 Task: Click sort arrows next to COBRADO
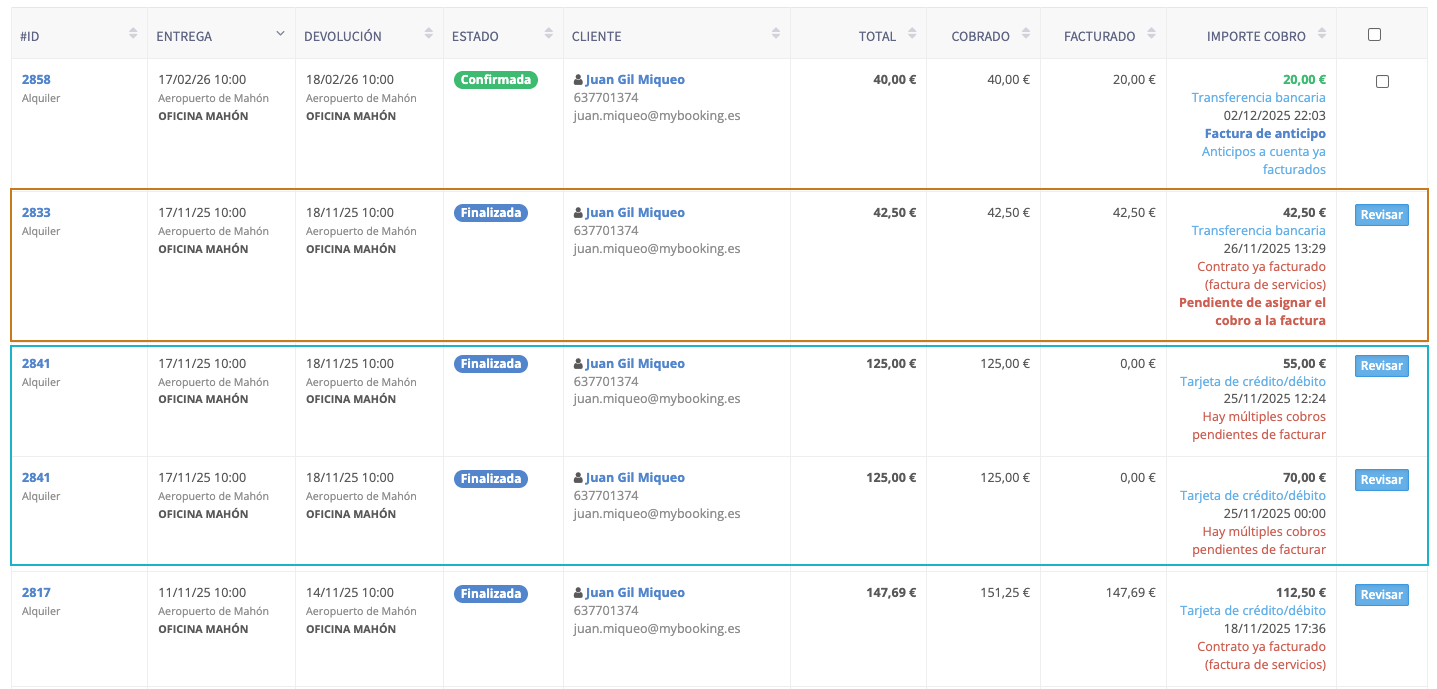coord(1025,34)
